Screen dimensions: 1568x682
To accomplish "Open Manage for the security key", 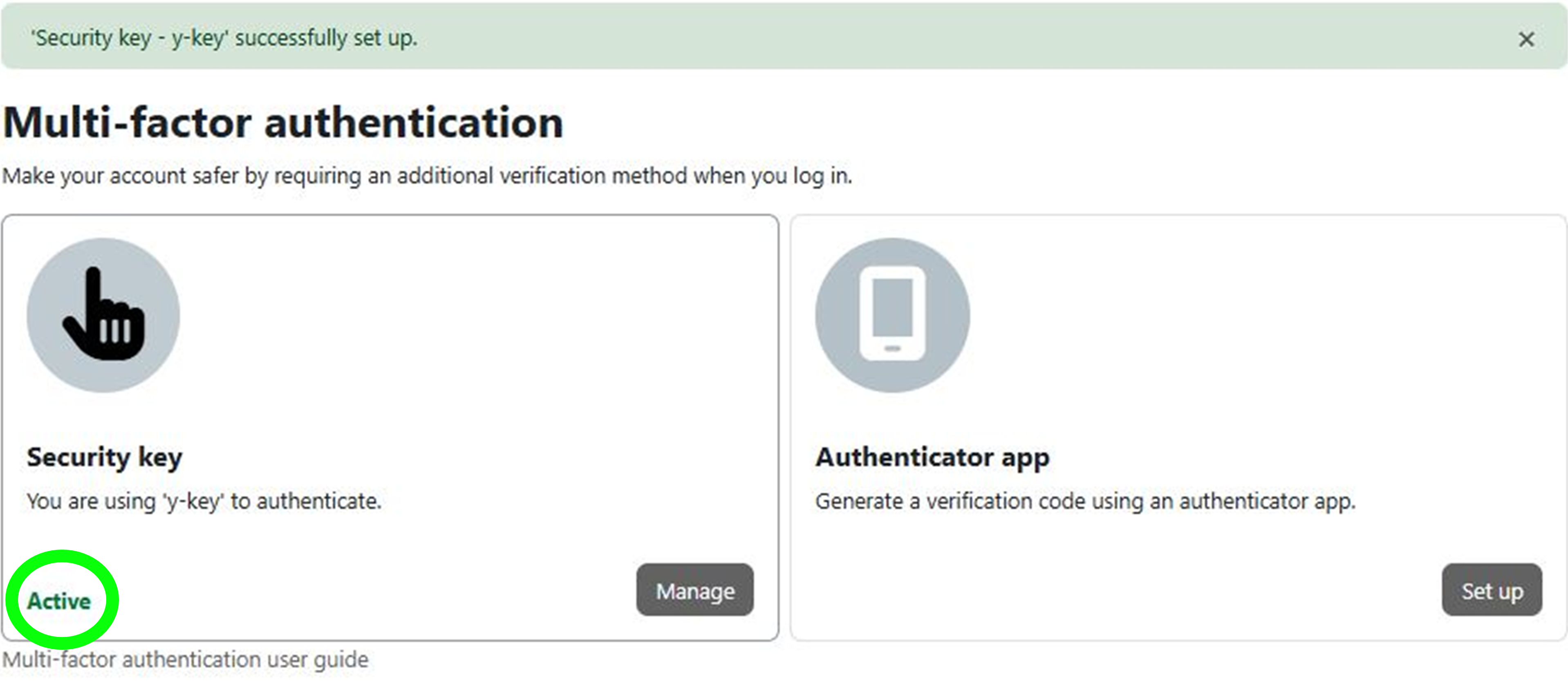I will tap(694, 590).
